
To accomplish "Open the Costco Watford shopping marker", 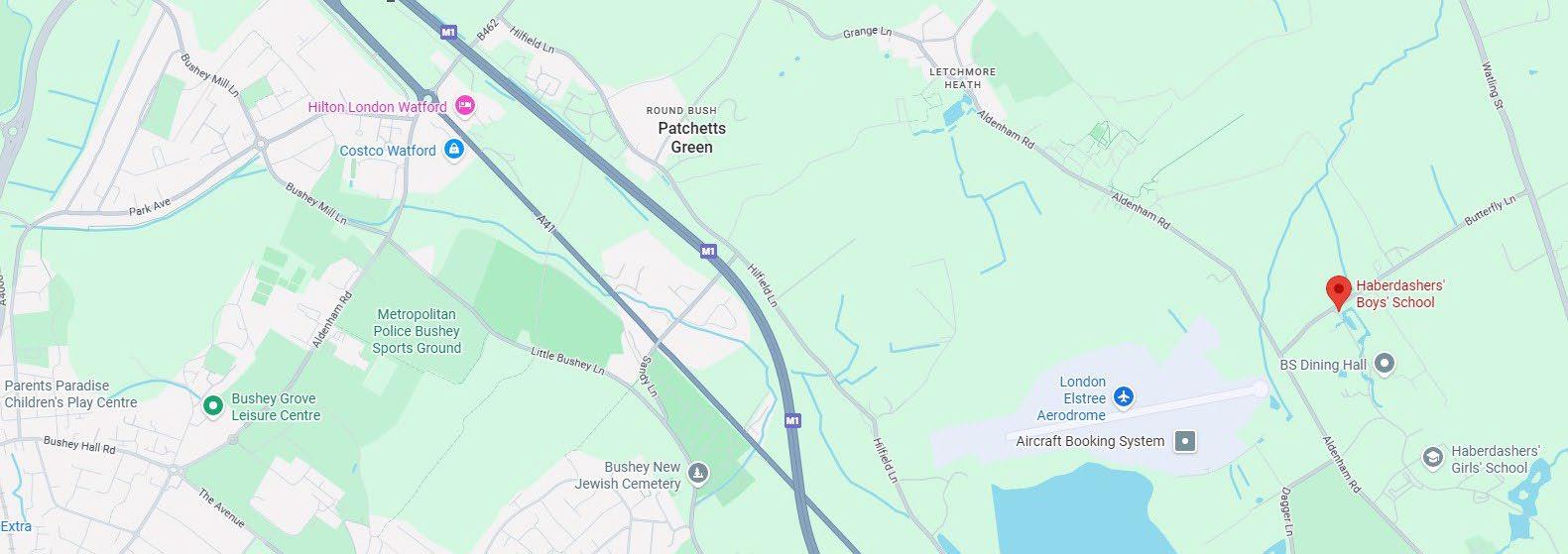I will [x=454, y=151].
